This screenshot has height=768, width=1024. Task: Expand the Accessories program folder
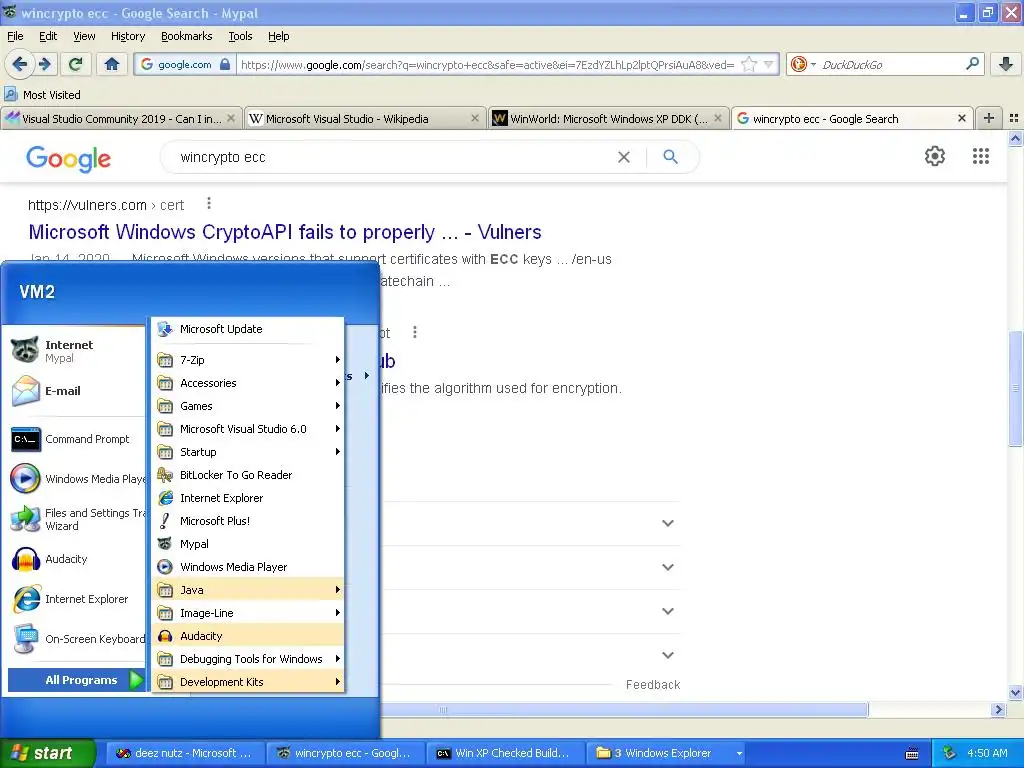[248, 383]
